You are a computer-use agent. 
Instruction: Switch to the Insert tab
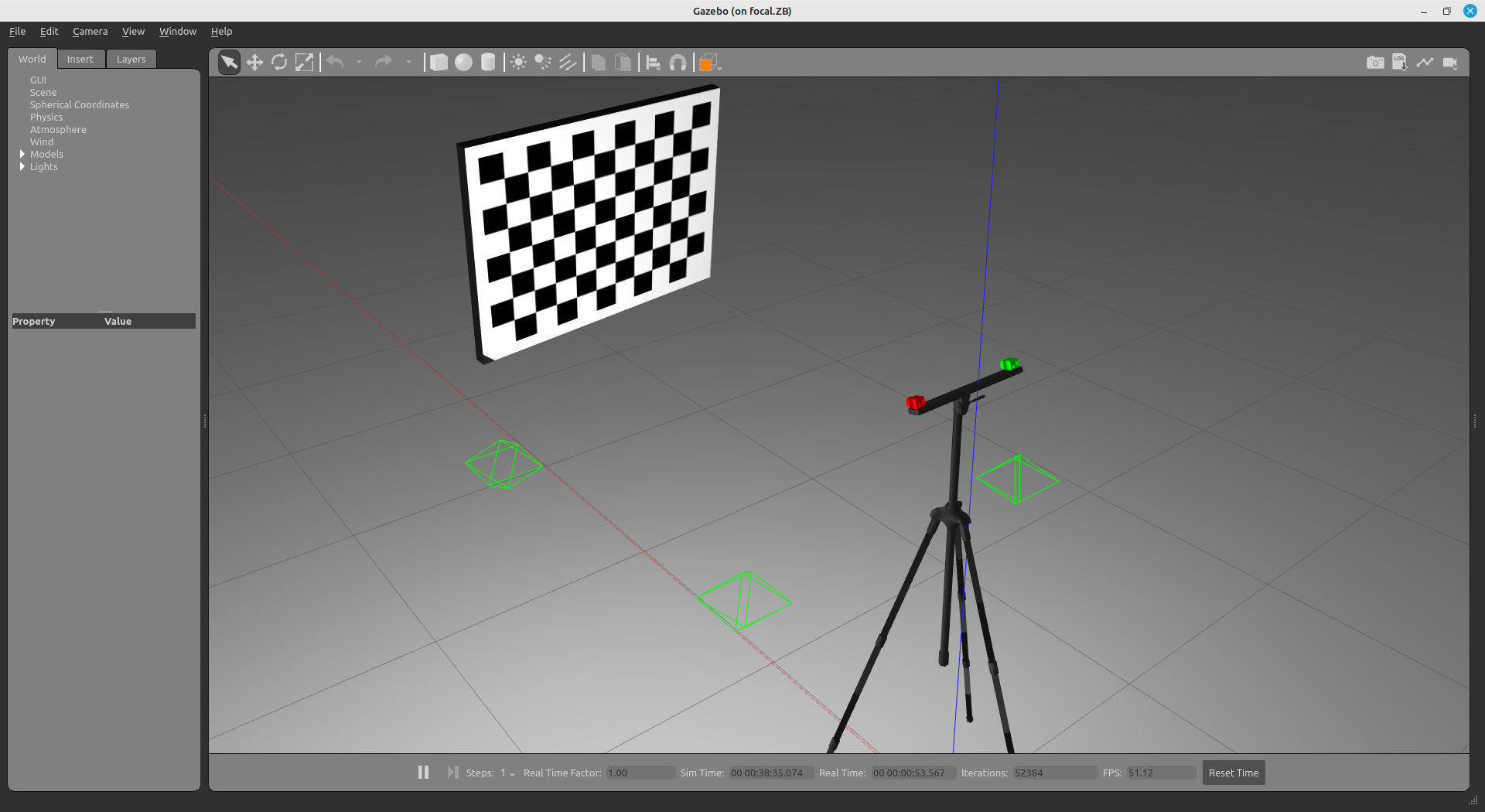pos(80,60)
